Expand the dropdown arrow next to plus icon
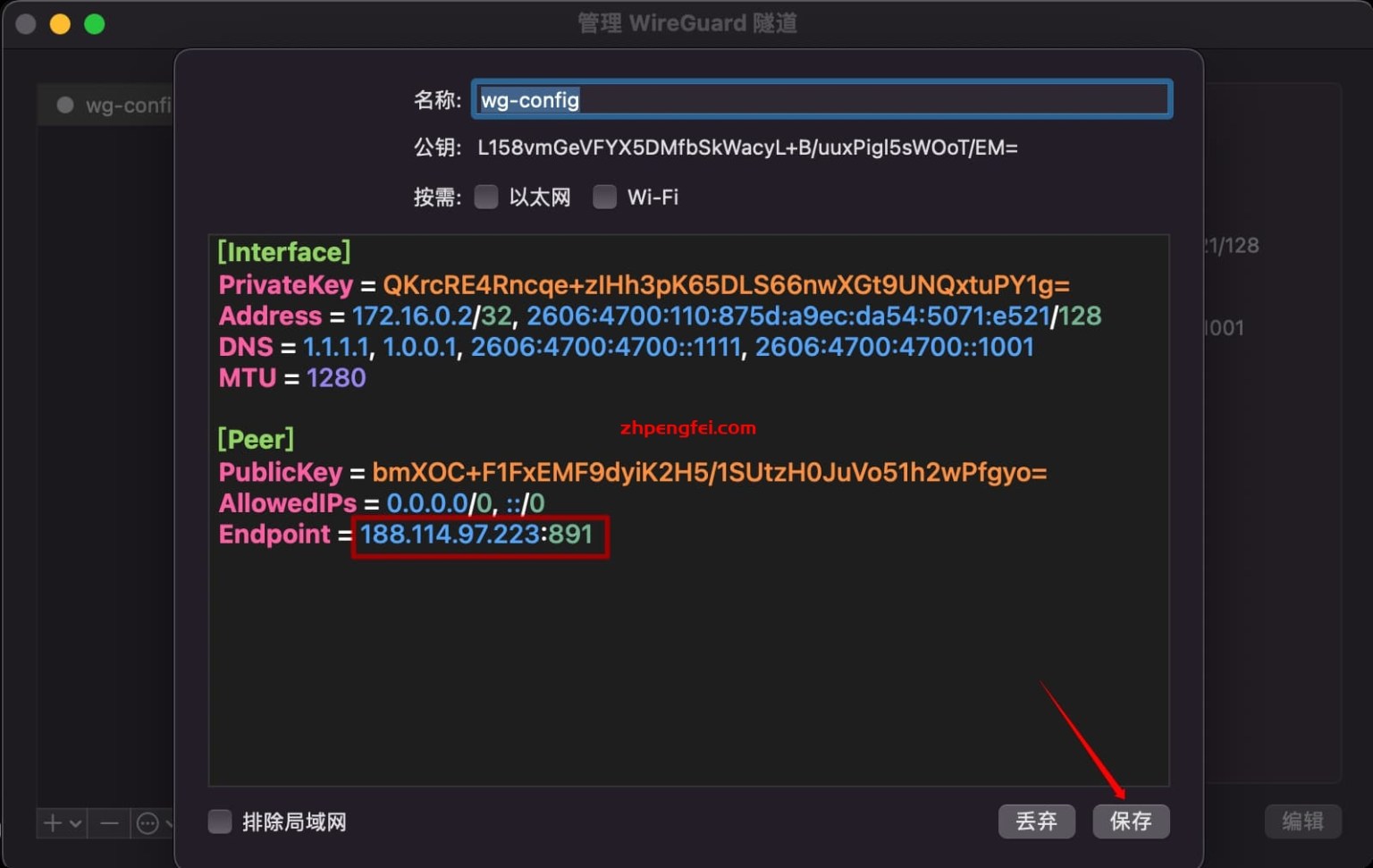Viewport: 1373px width, 868px height. tap(73, 822)
